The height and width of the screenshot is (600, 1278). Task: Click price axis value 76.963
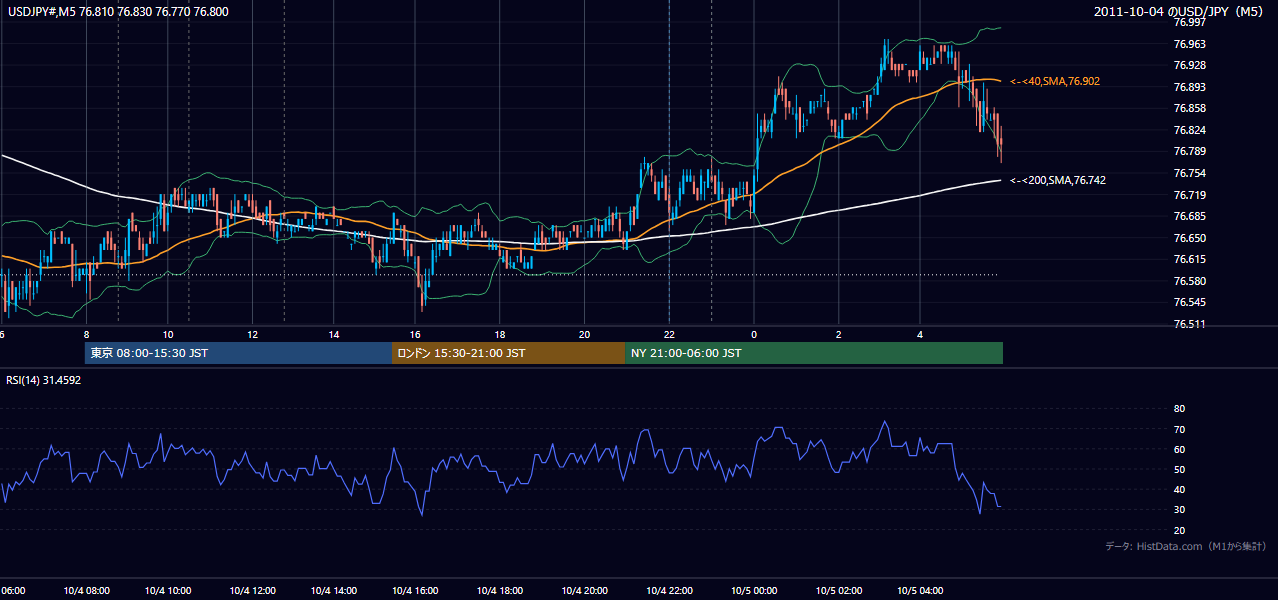point(1189,44)
